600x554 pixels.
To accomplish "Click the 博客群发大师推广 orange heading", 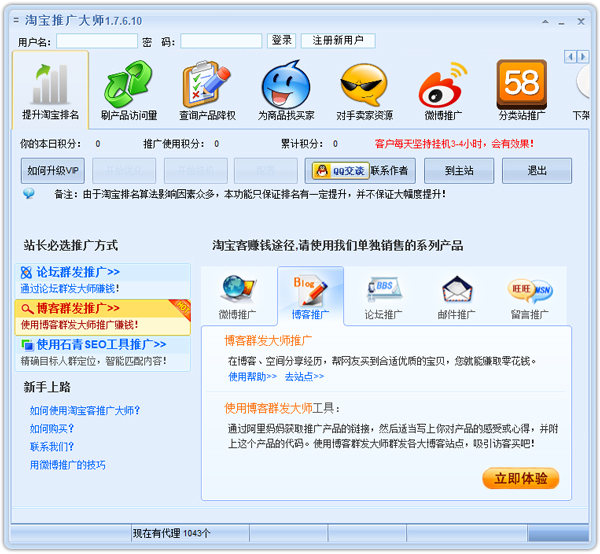I will pos(268,341).
